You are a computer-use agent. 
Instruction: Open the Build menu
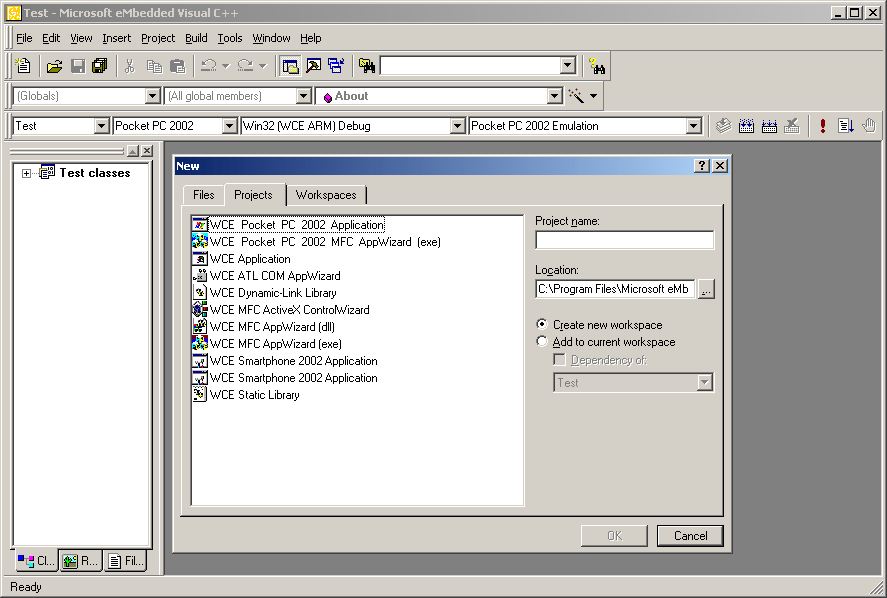pos(196,38)
